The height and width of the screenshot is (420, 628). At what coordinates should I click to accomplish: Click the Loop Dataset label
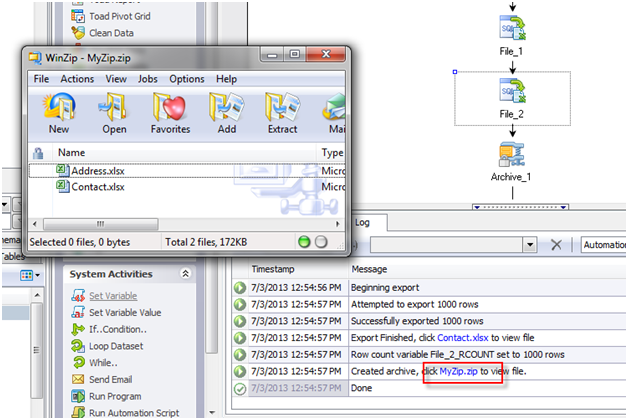click(116, 346)
